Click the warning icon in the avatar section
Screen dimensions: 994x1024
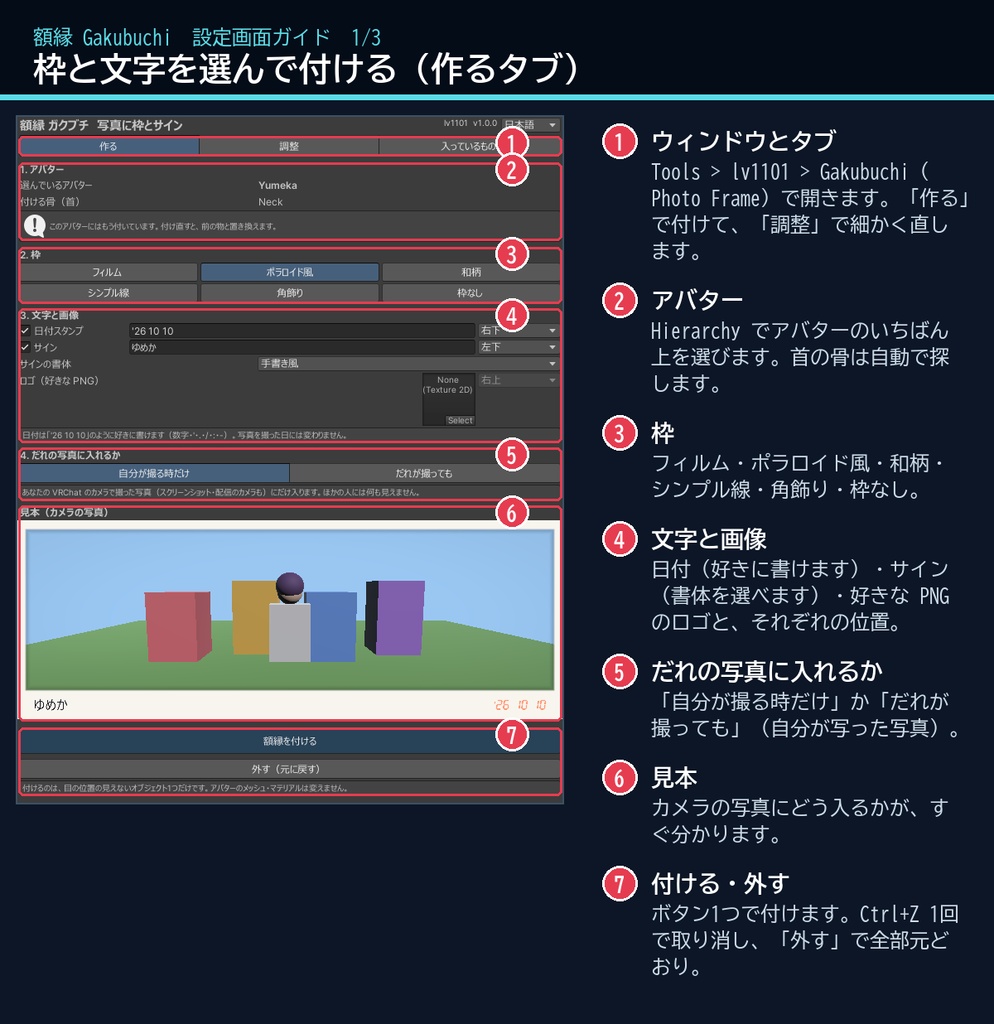(x=34, y=226)
